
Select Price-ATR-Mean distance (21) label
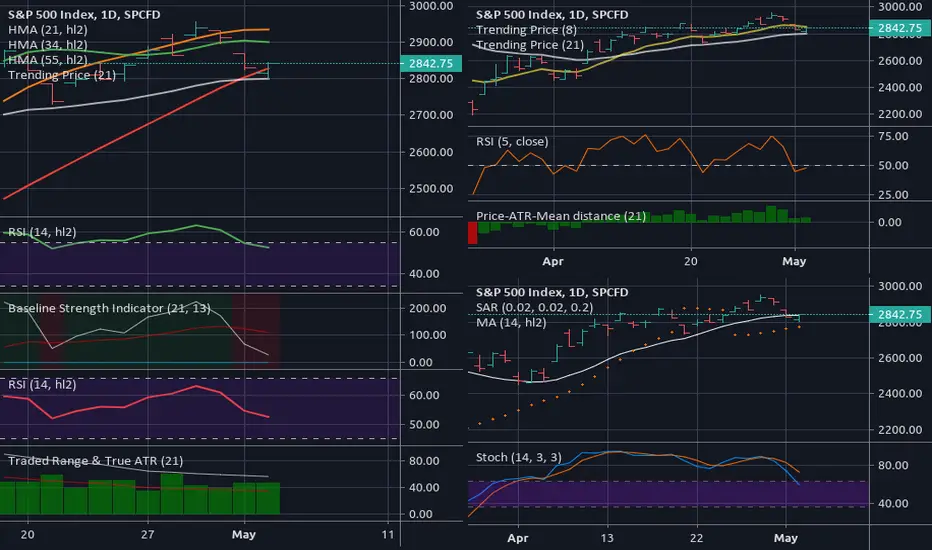click(x=561, y=216)
